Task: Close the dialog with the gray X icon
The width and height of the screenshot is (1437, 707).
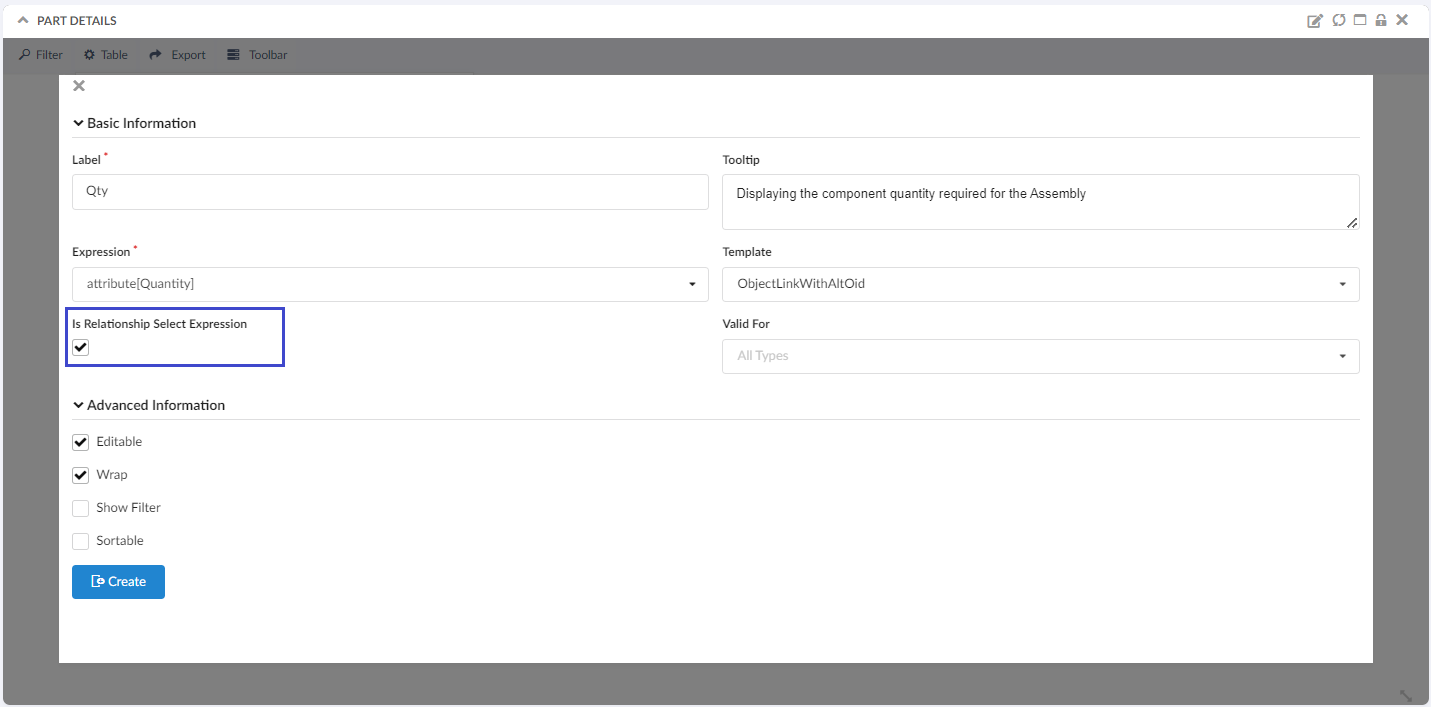Action: point(79,86)
